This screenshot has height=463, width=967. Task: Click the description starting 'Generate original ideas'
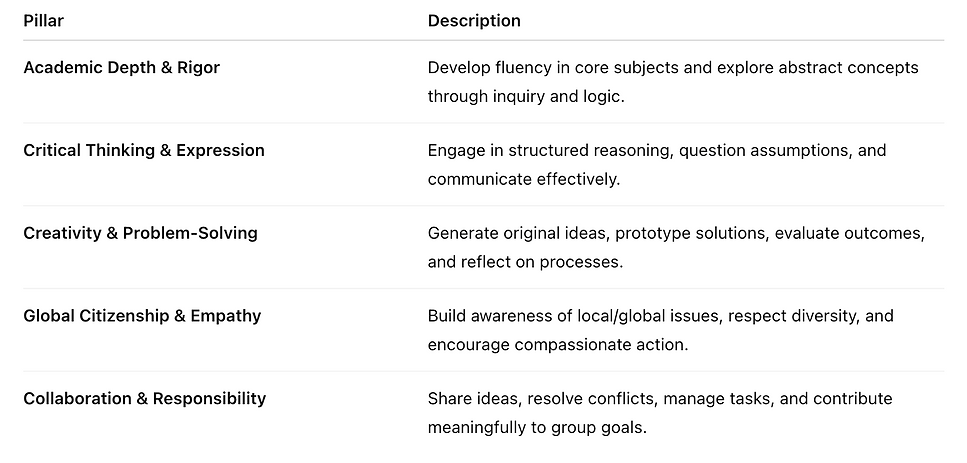(676, 233)
